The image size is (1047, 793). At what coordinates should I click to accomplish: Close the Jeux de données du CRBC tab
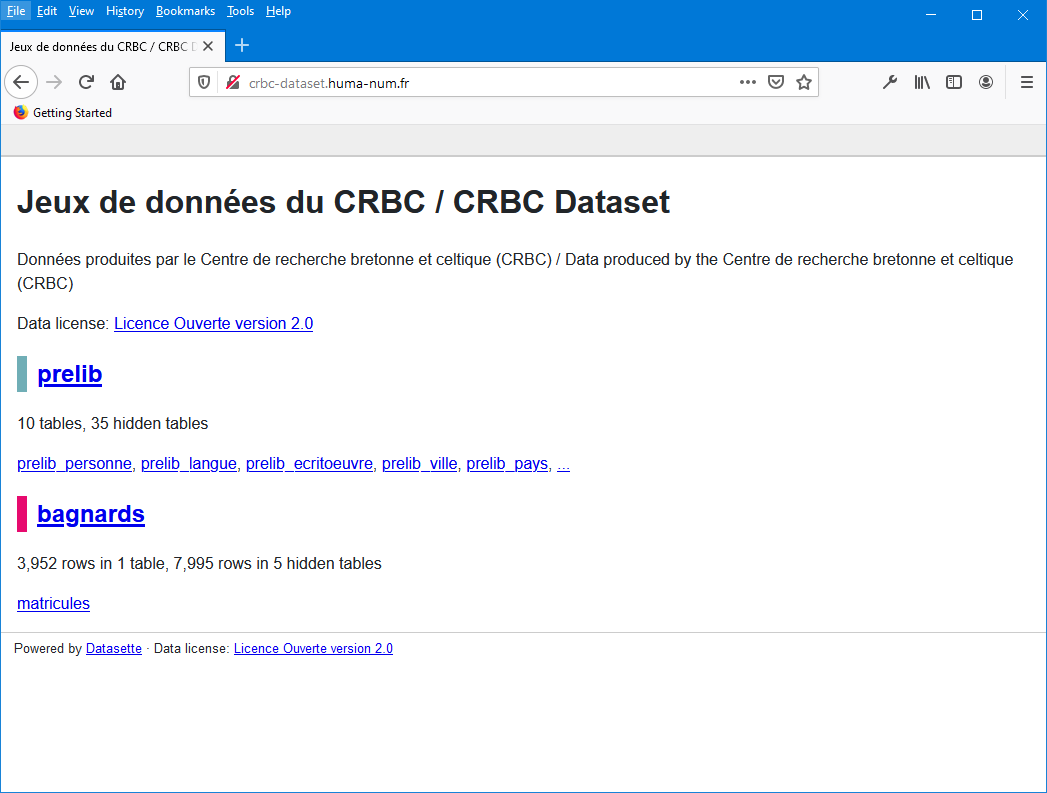208,46
